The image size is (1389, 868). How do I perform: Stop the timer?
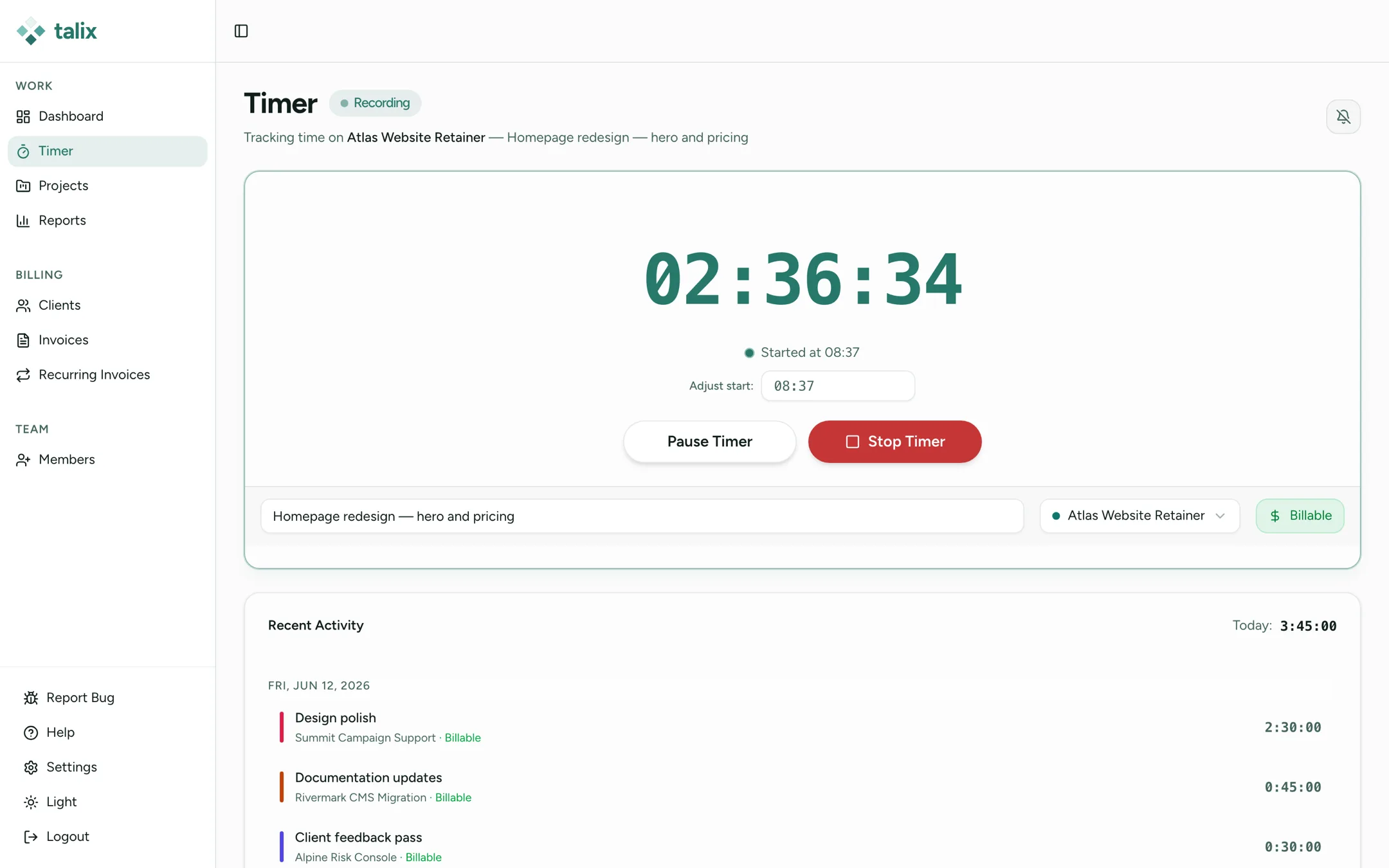click(894, 442)
